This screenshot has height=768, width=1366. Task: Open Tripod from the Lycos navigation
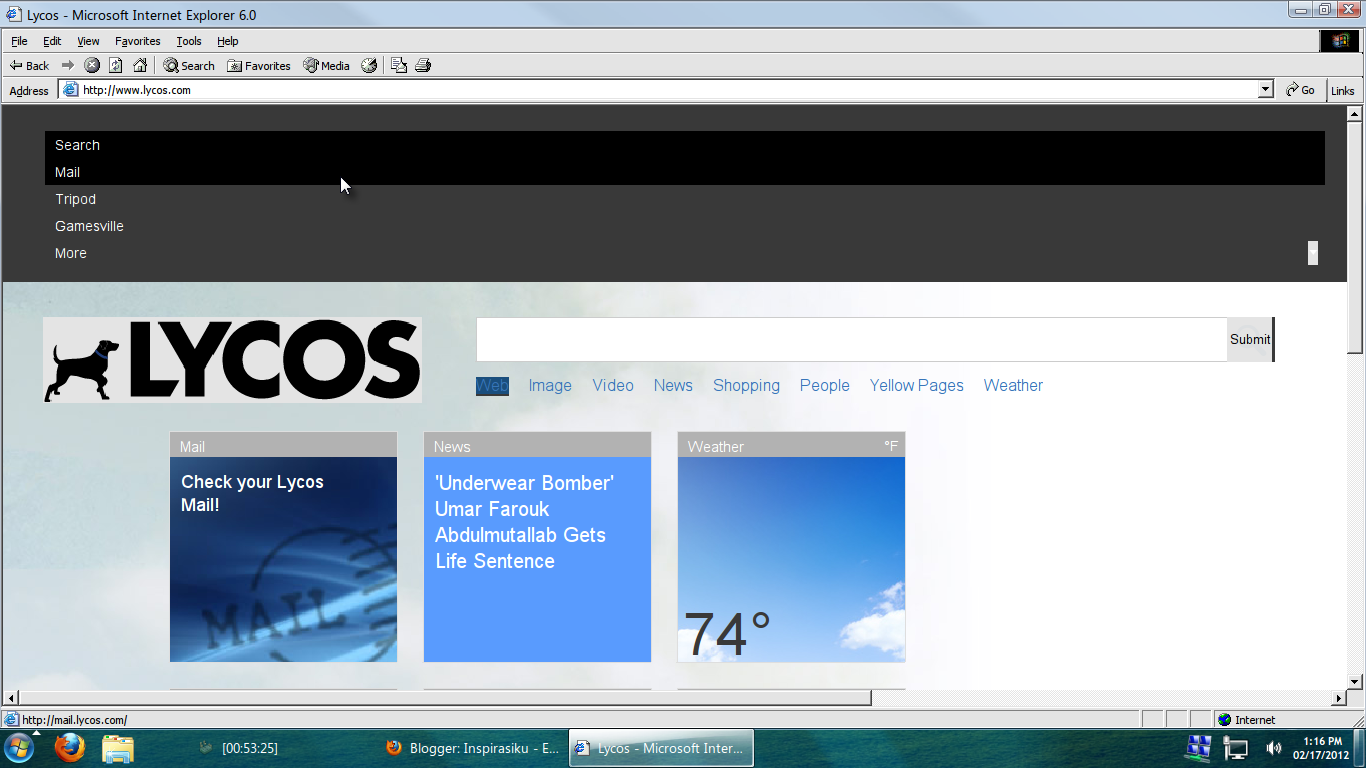click(x=75, y=199)
